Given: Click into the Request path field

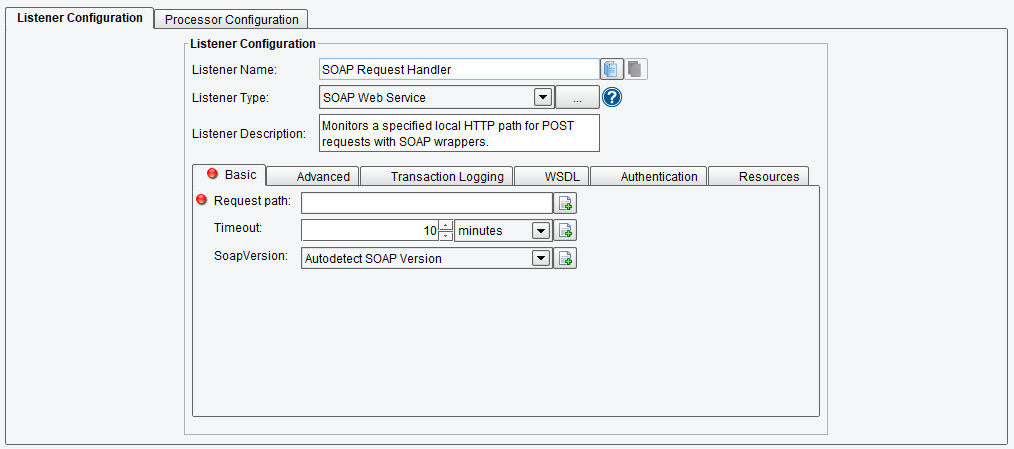Looking at the screenshot, I should tap(426, 203).
